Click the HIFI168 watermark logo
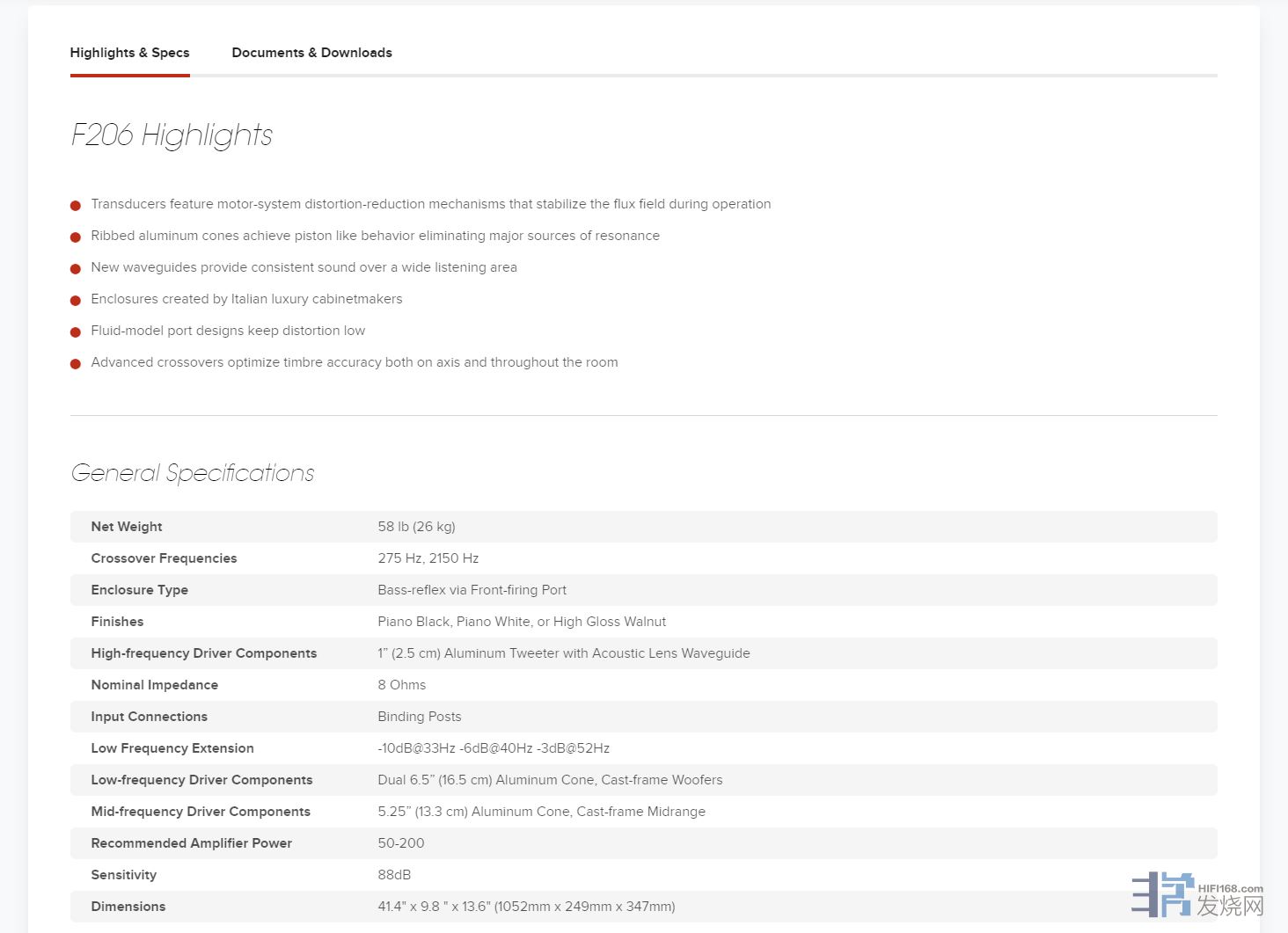Screen dimensions: 1288x933 tap(1197, 894)
